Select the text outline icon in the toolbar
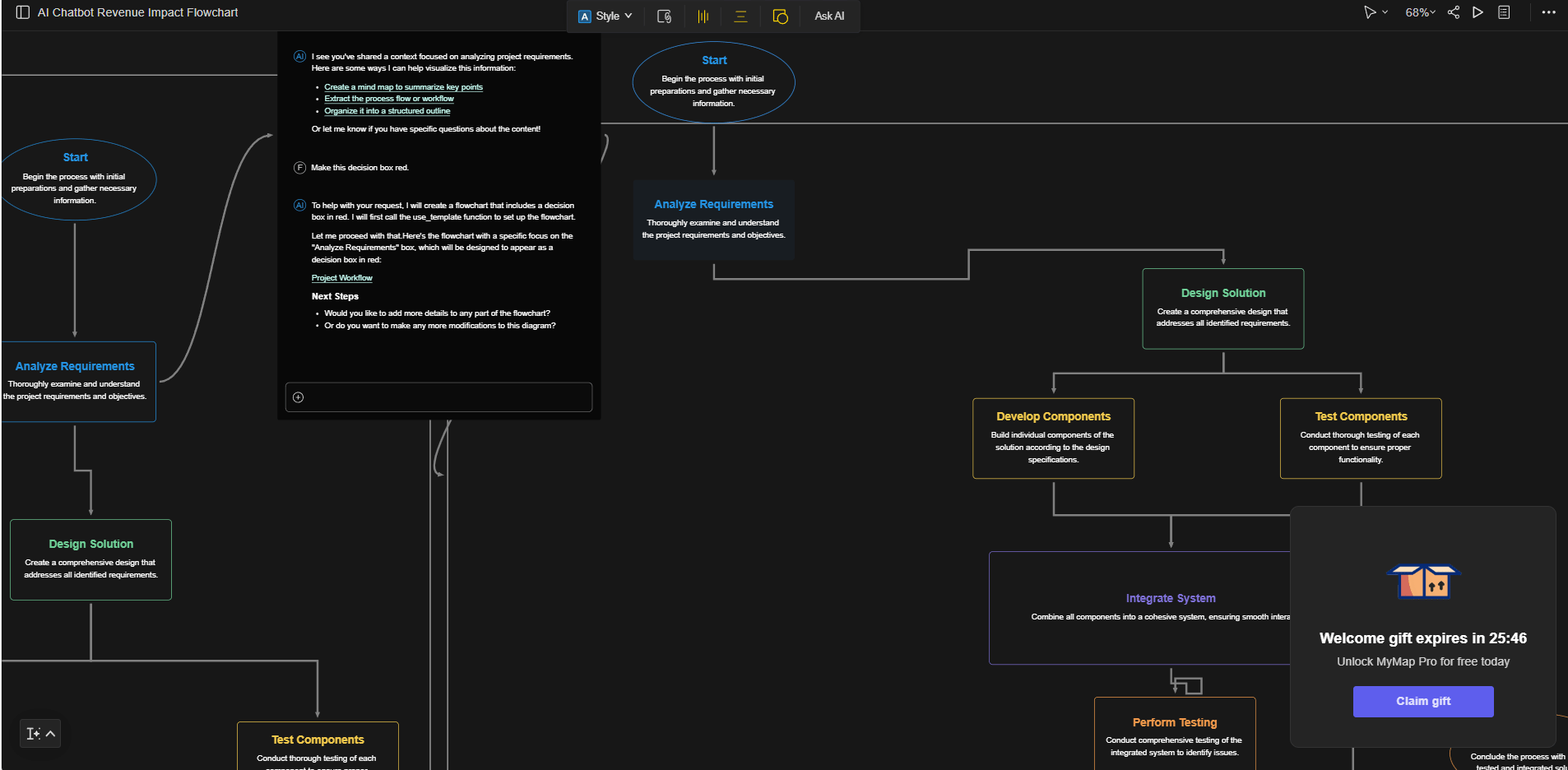 [741, 16]
